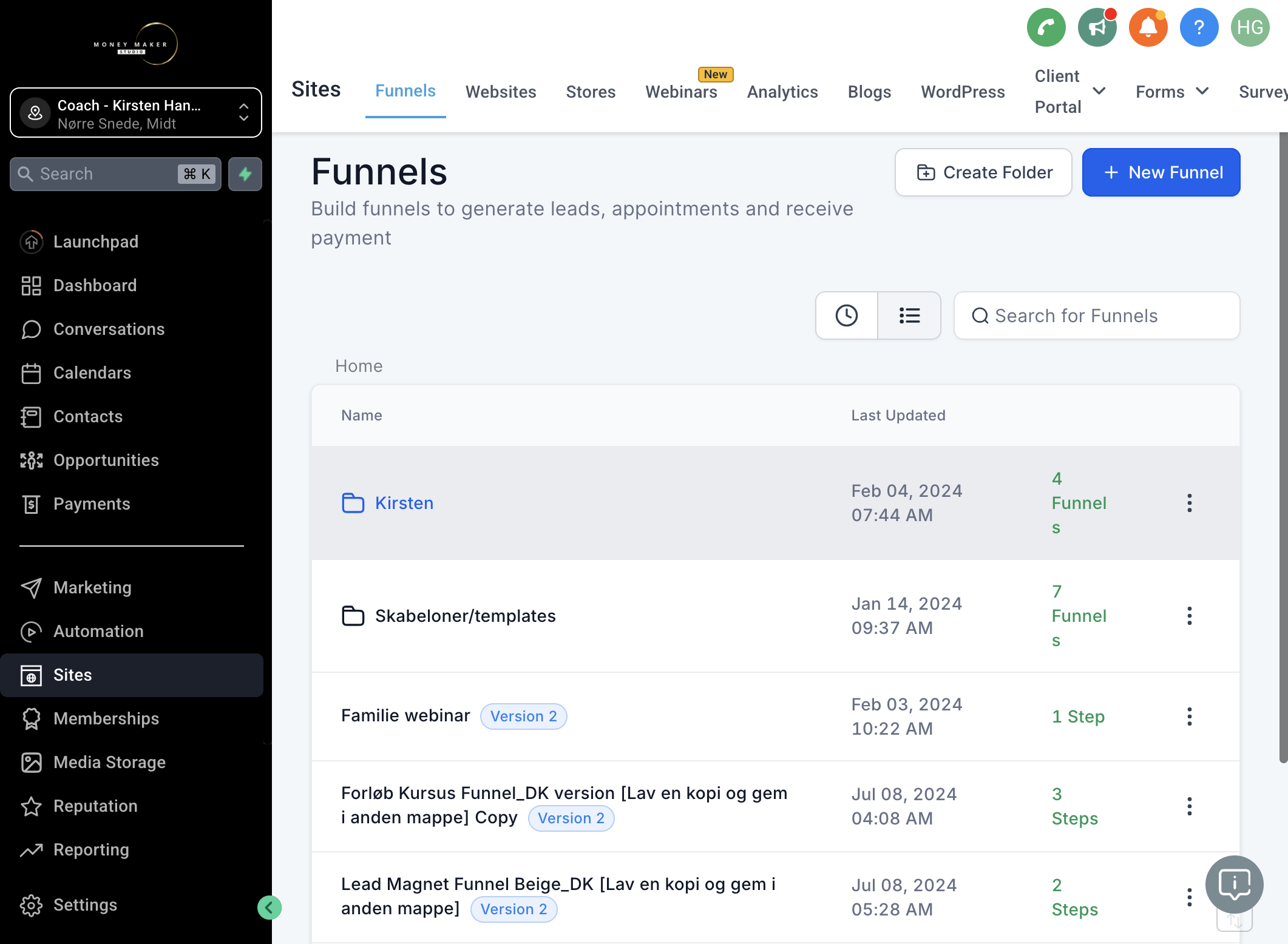Collapse the sidebar with the green arrow
Screen dimensions: 1288x944
(269, 908)
